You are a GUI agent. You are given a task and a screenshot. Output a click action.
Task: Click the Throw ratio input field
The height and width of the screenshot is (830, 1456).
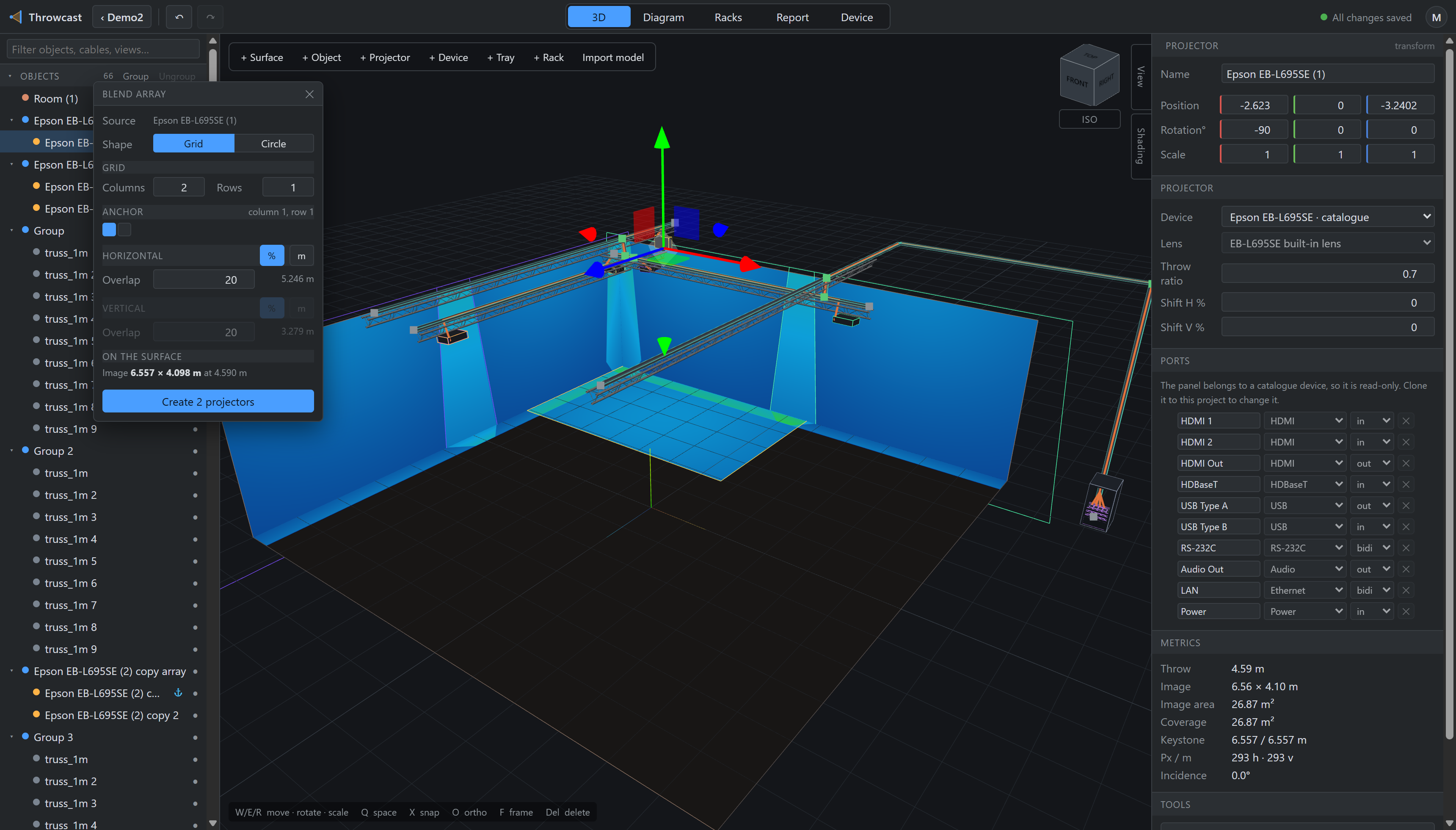[x=1327, y=274]
